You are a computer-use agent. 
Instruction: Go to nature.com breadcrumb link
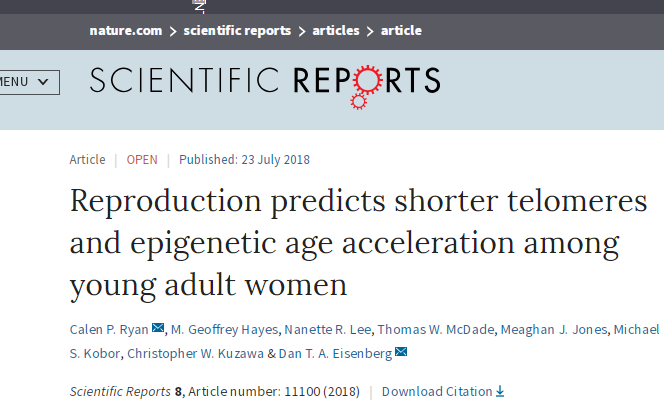(126, 30)
